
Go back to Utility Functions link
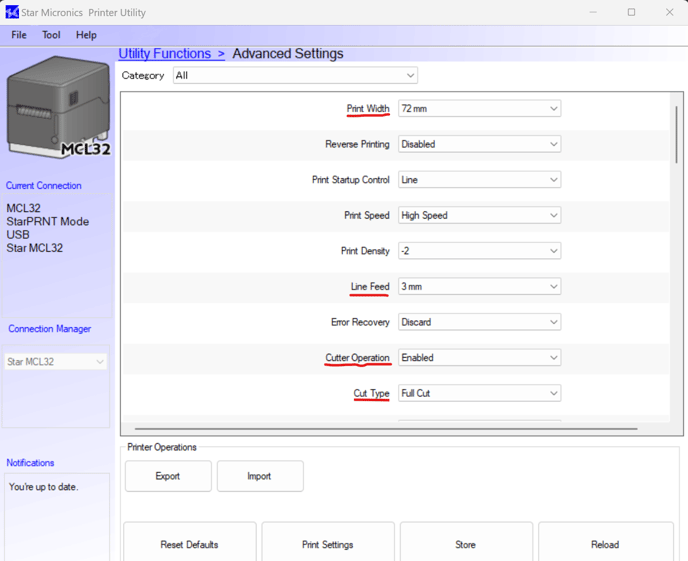[x=171, y=54]
